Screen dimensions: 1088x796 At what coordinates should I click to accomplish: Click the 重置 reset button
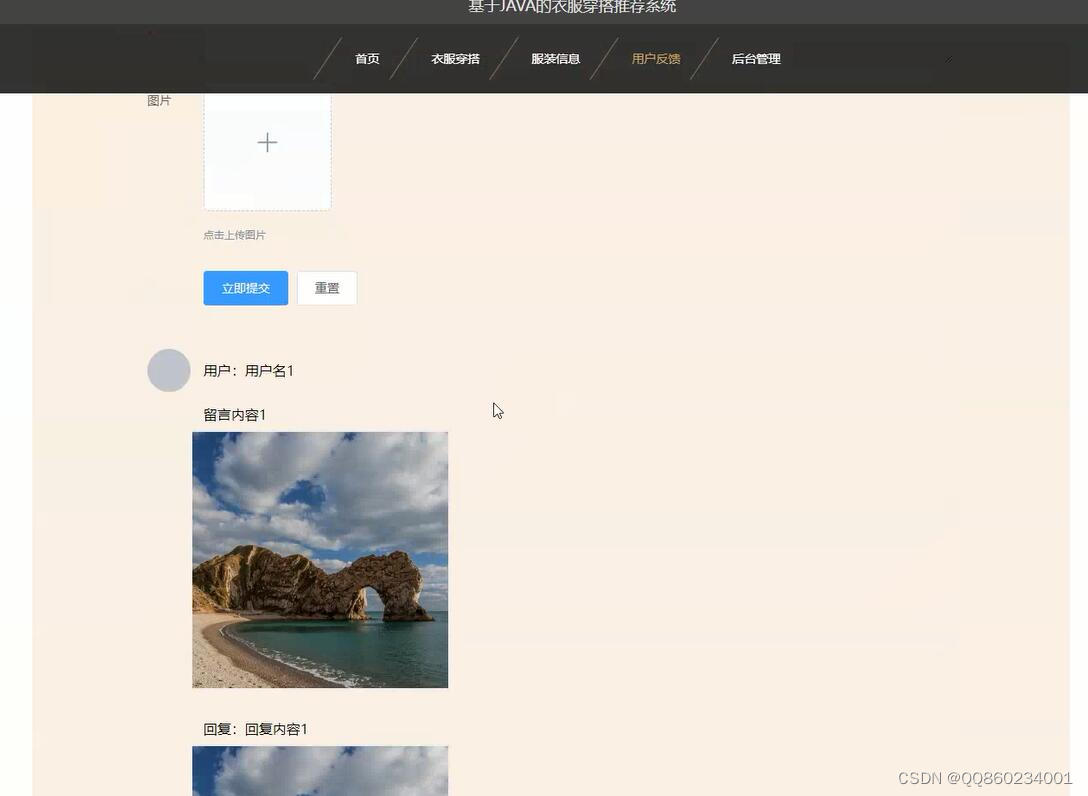[327, 288]
